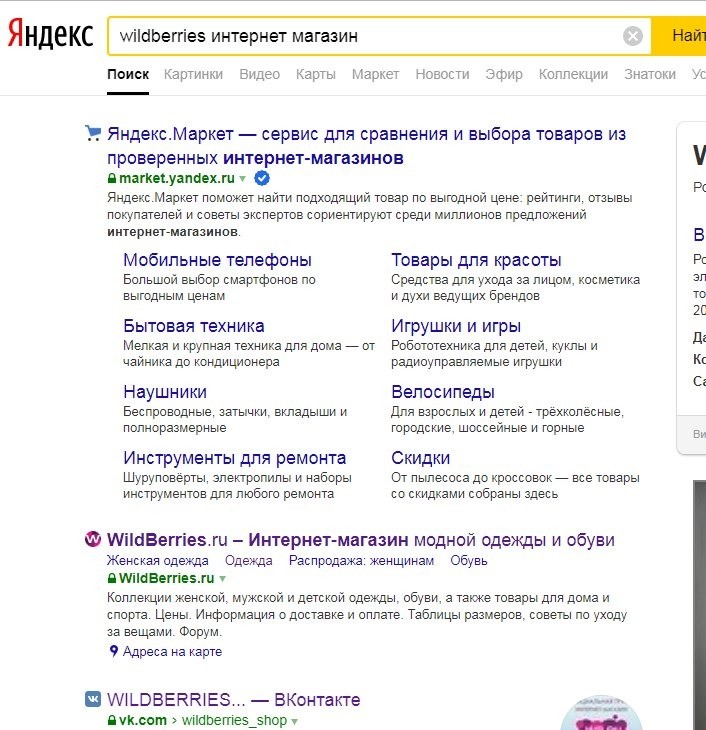This screenshot has width=706, height=730.
Task: Switch to the Картинки tab
Action: click(x=194, y=74)
